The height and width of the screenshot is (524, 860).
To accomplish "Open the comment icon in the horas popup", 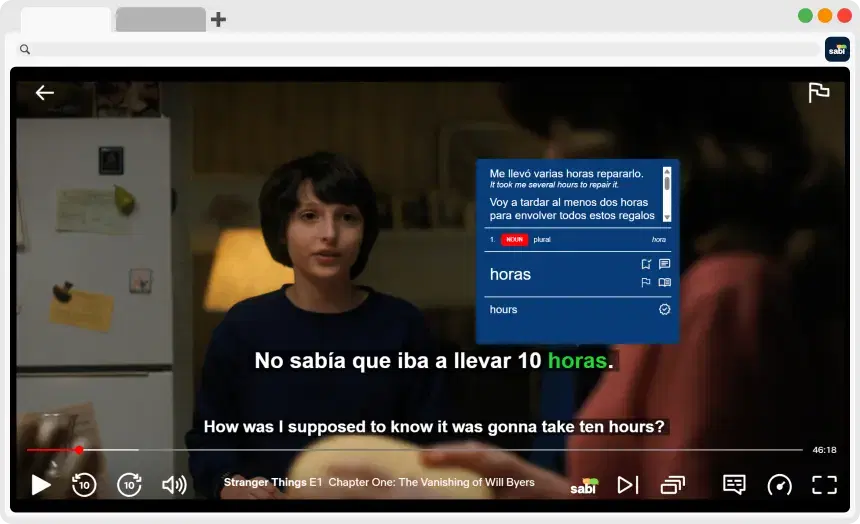I will click(664, 264).
